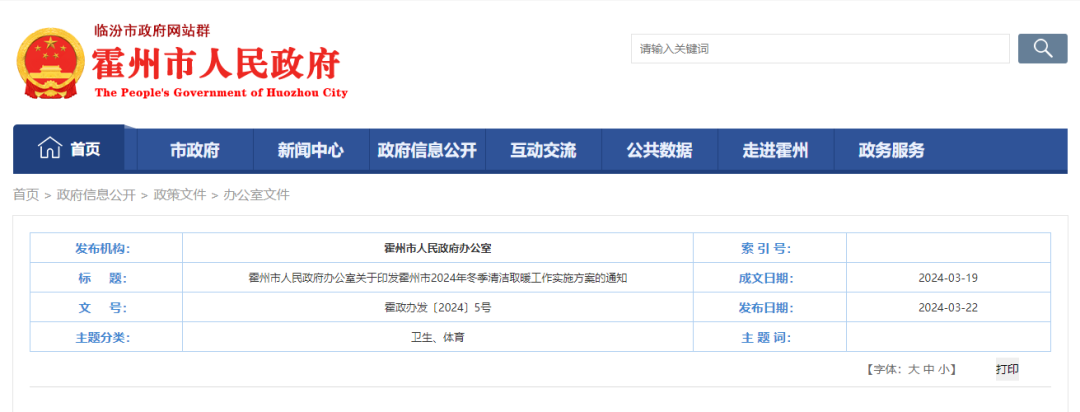The image size is (1080, 412).
Task: Open the 互动交流 menu item
Action: click(x=543, y=150)
